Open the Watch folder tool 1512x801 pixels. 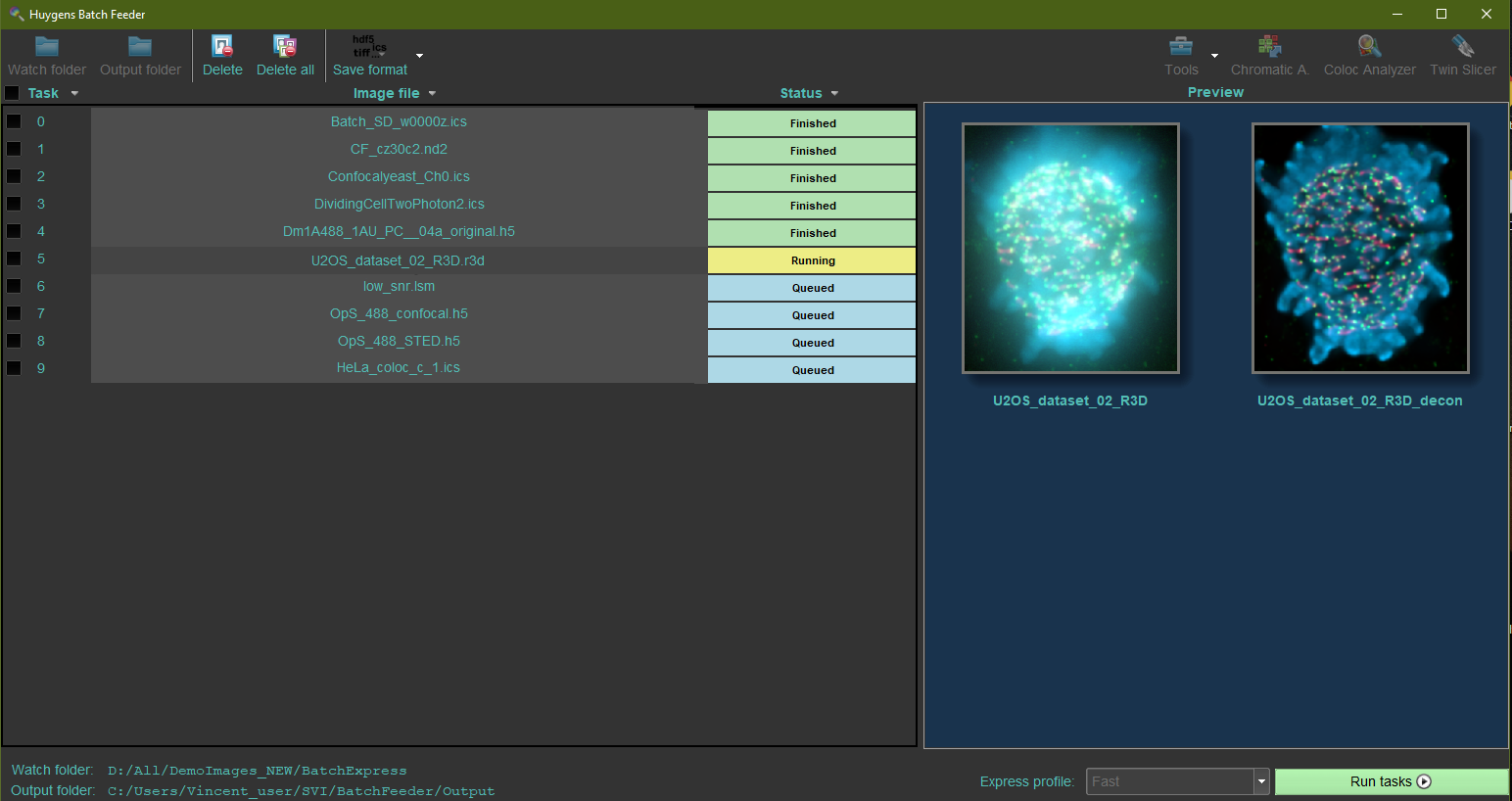tap(47, 56)
